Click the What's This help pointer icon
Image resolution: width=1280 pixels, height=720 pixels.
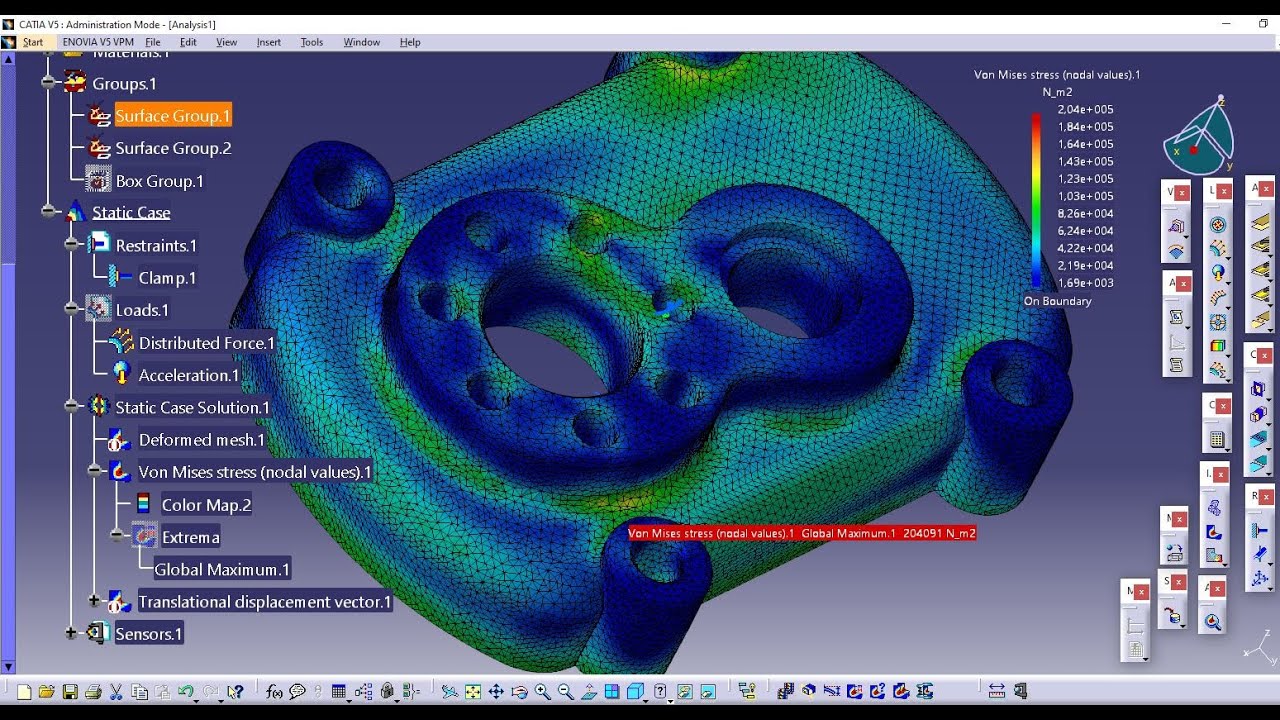click(x=235, y=691)
